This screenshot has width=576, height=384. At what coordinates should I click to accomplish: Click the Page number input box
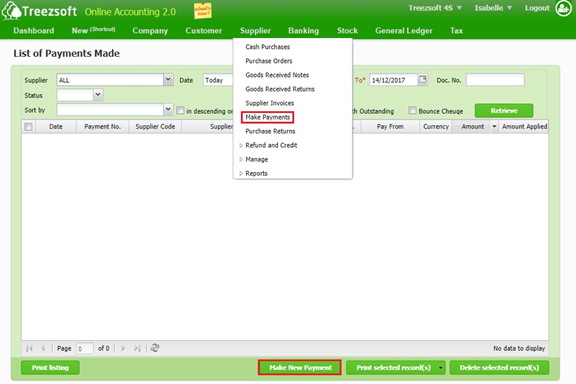(x=84, y=348)
